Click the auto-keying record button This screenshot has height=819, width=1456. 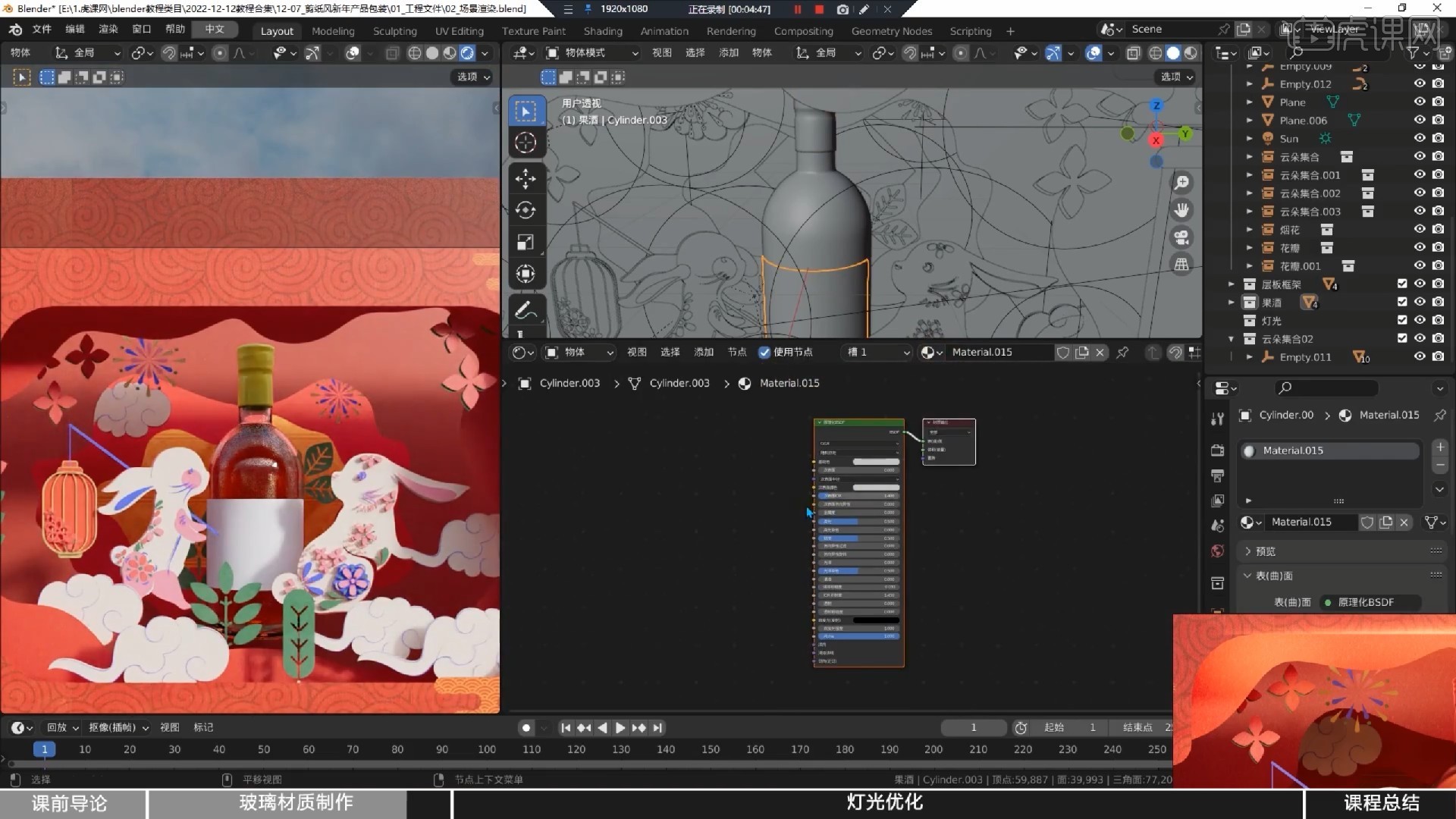tap(526, 727)
